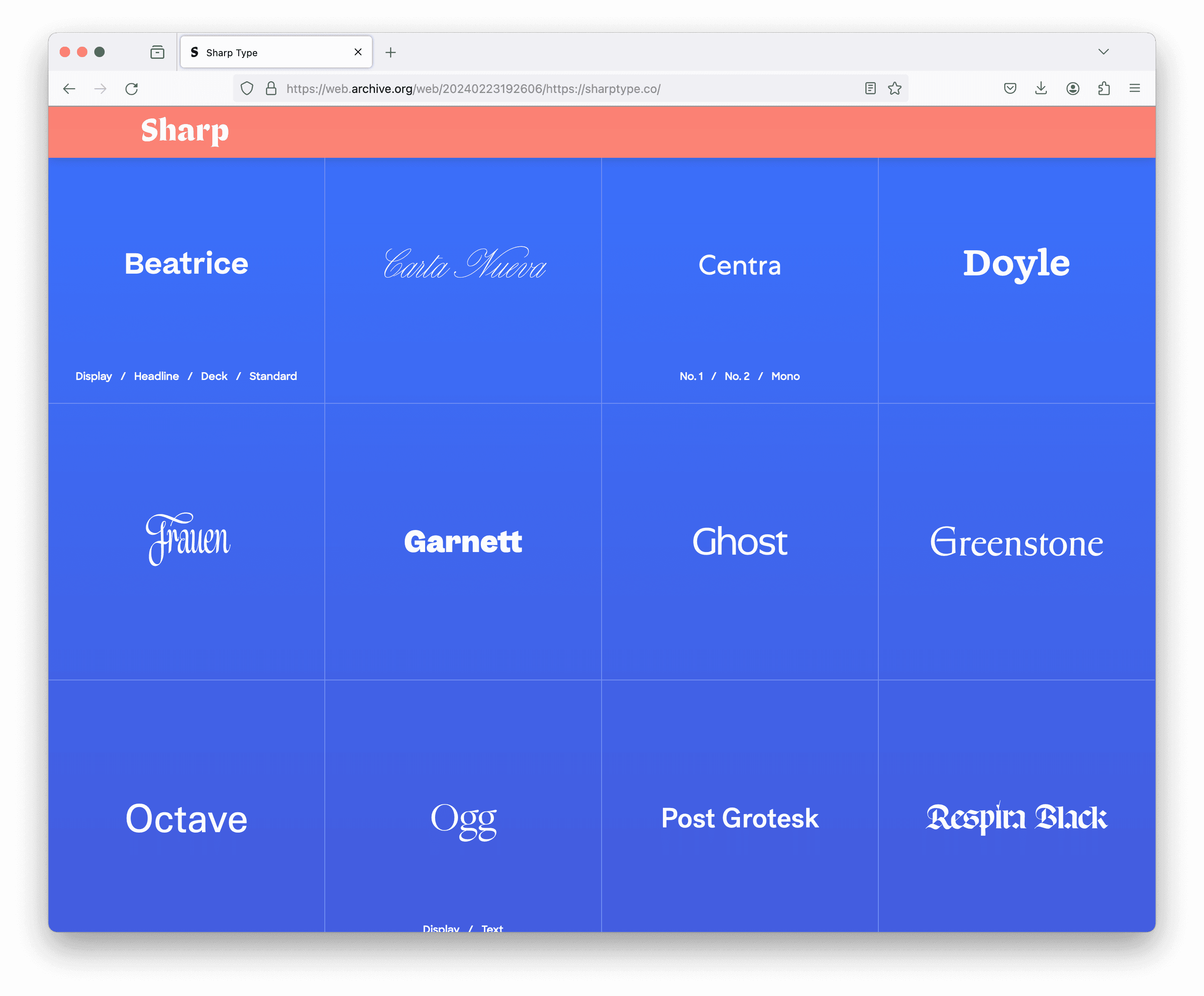This screenshot has height=996, width=1204.
Task: Open tracking protection shield icon
Action: [x=247, y=89]
